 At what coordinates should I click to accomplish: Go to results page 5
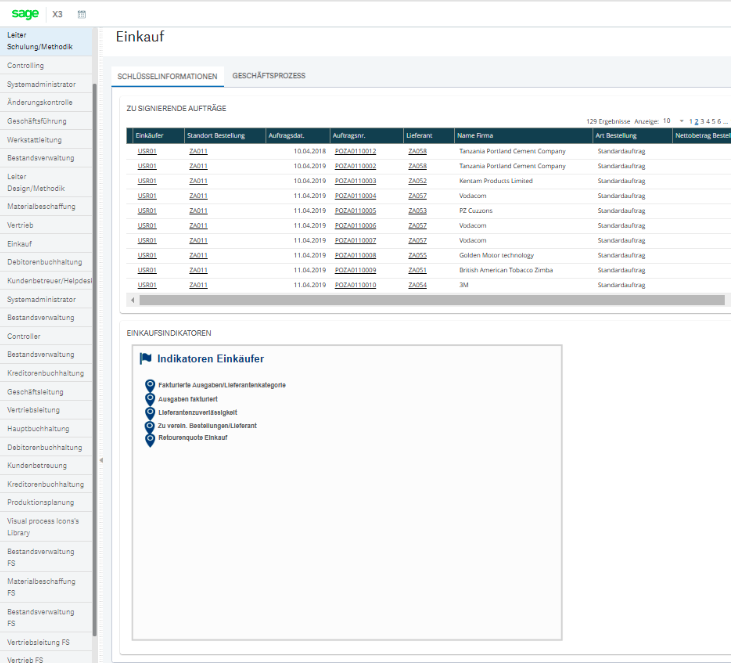713,121
